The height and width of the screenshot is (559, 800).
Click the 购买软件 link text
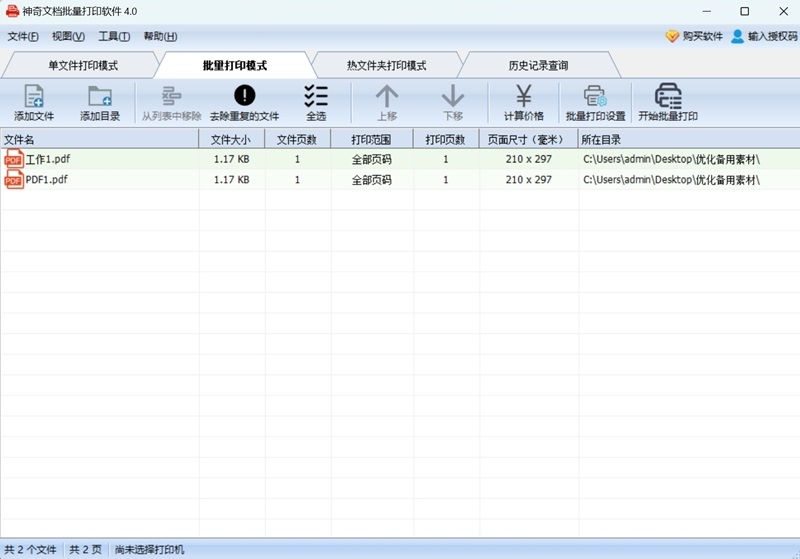tap(703, 36)
